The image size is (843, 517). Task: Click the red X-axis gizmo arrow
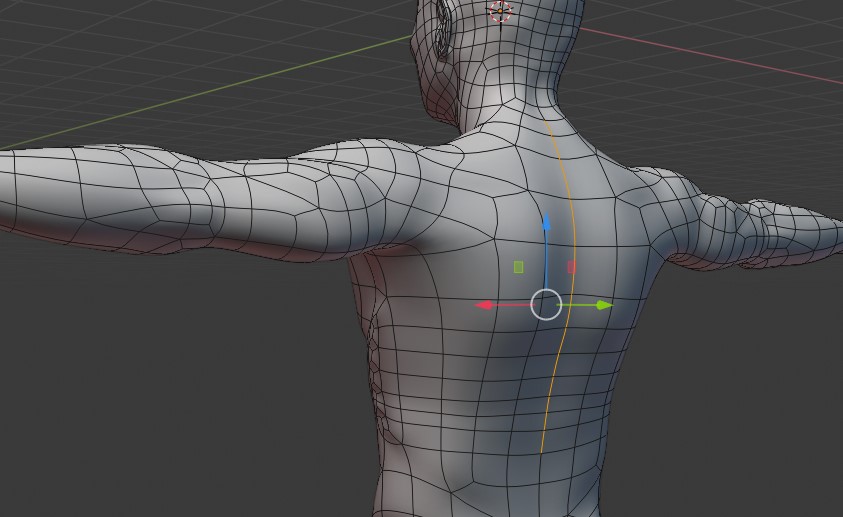click(x=484, y=305)
